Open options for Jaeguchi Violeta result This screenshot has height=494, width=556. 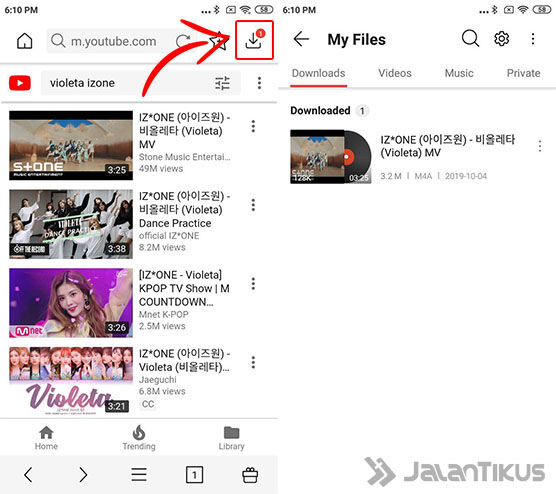[253, 362]
